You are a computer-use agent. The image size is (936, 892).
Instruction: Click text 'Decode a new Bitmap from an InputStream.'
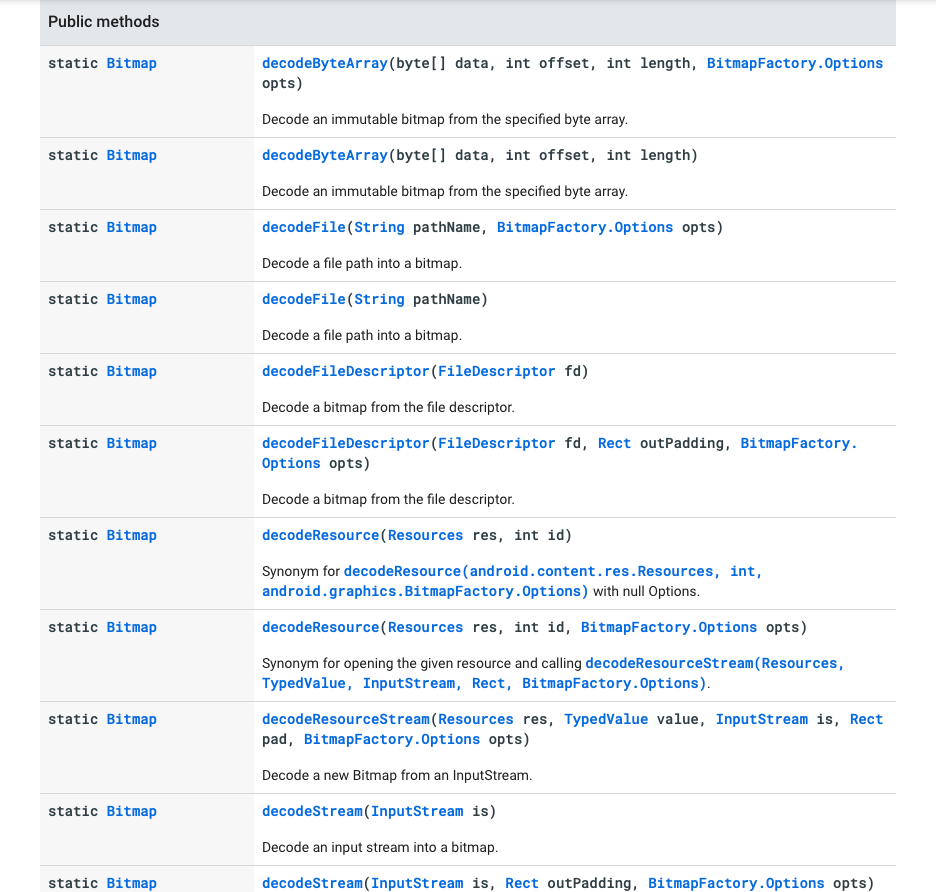[397, 776]
